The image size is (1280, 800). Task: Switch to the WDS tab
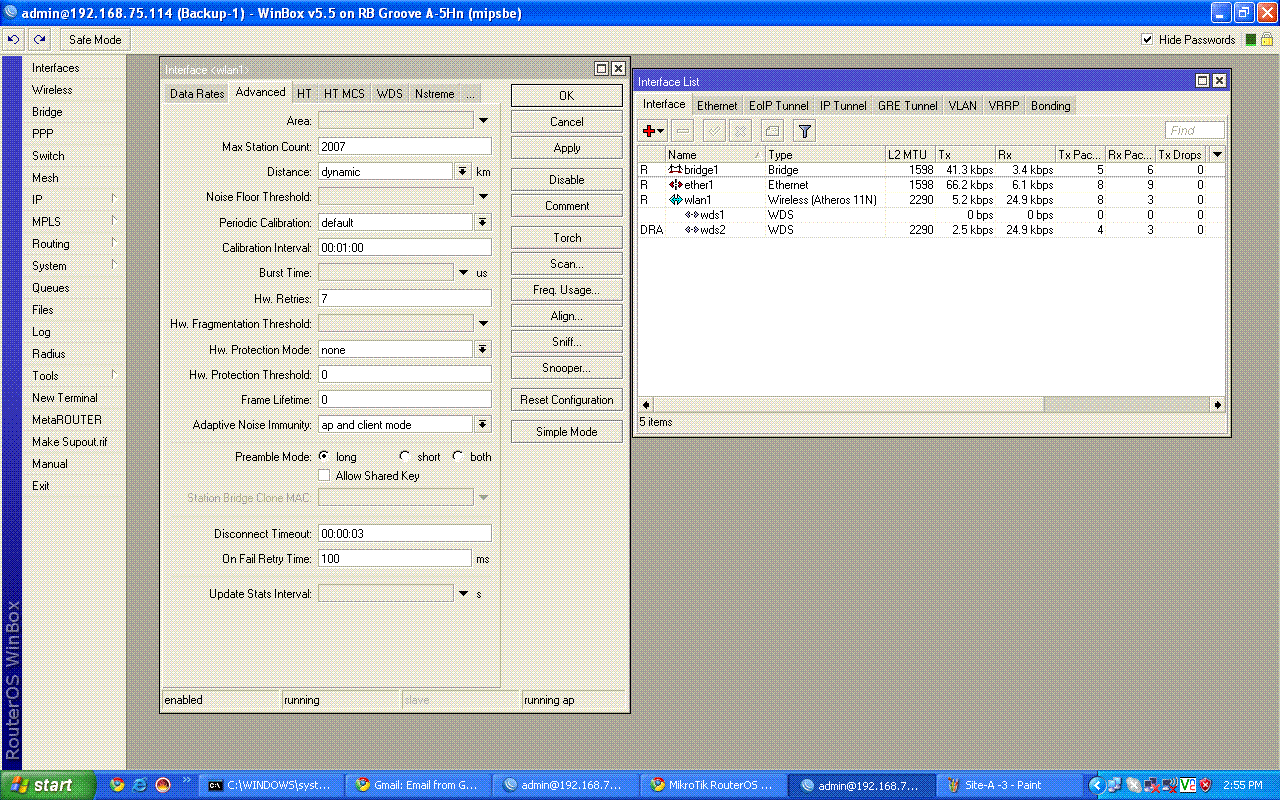[x=390, y=94]
